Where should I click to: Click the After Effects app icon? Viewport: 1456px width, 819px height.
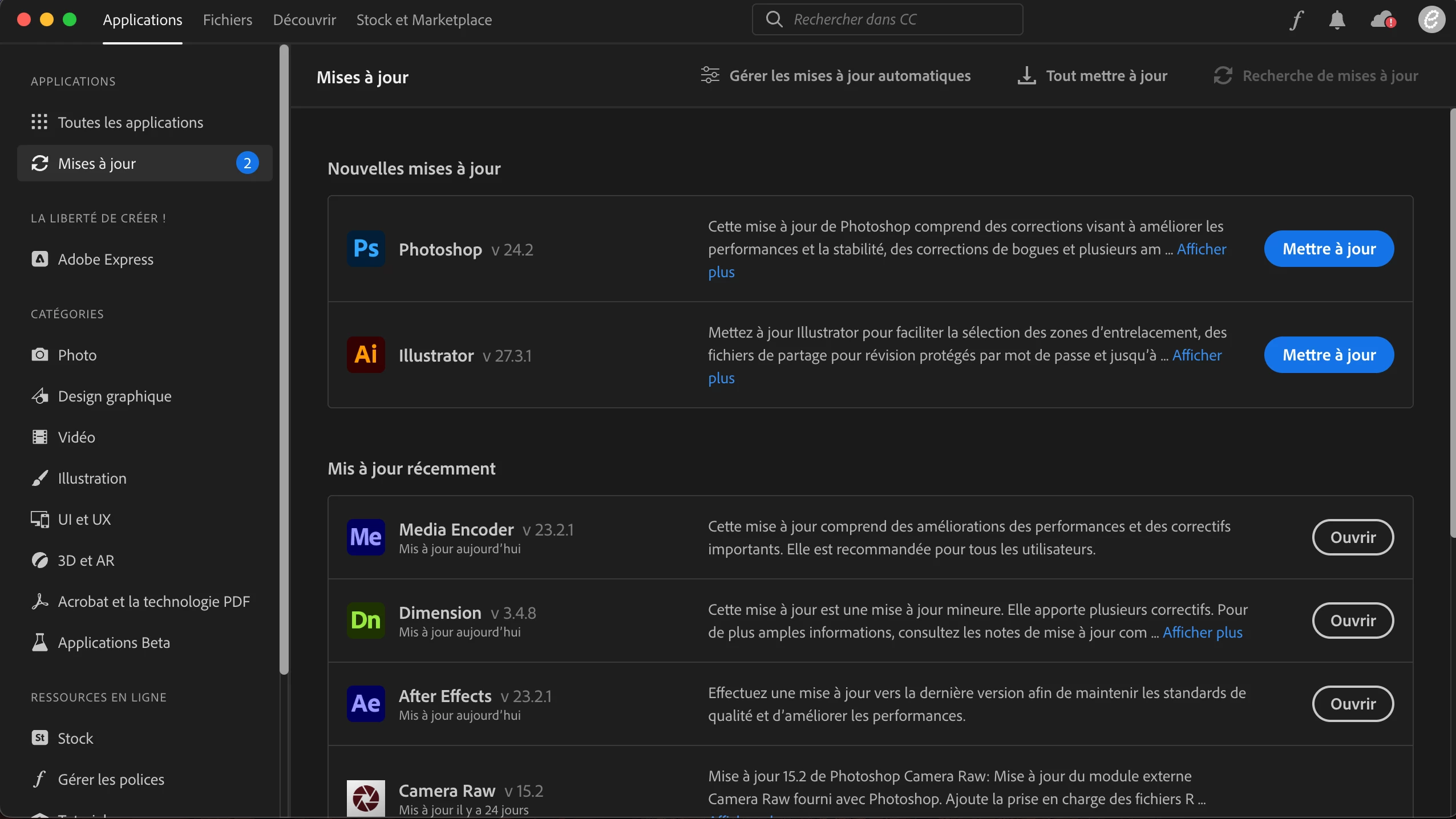click(366, 704)
